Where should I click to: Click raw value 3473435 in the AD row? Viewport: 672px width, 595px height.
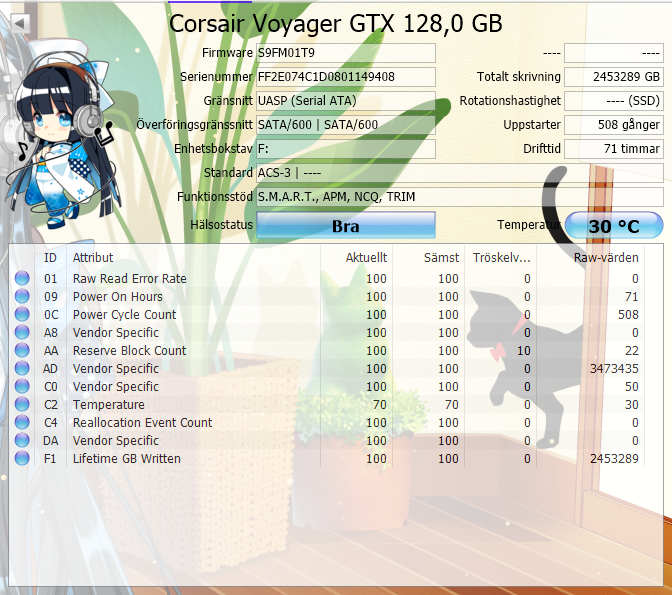coord(614,369)
